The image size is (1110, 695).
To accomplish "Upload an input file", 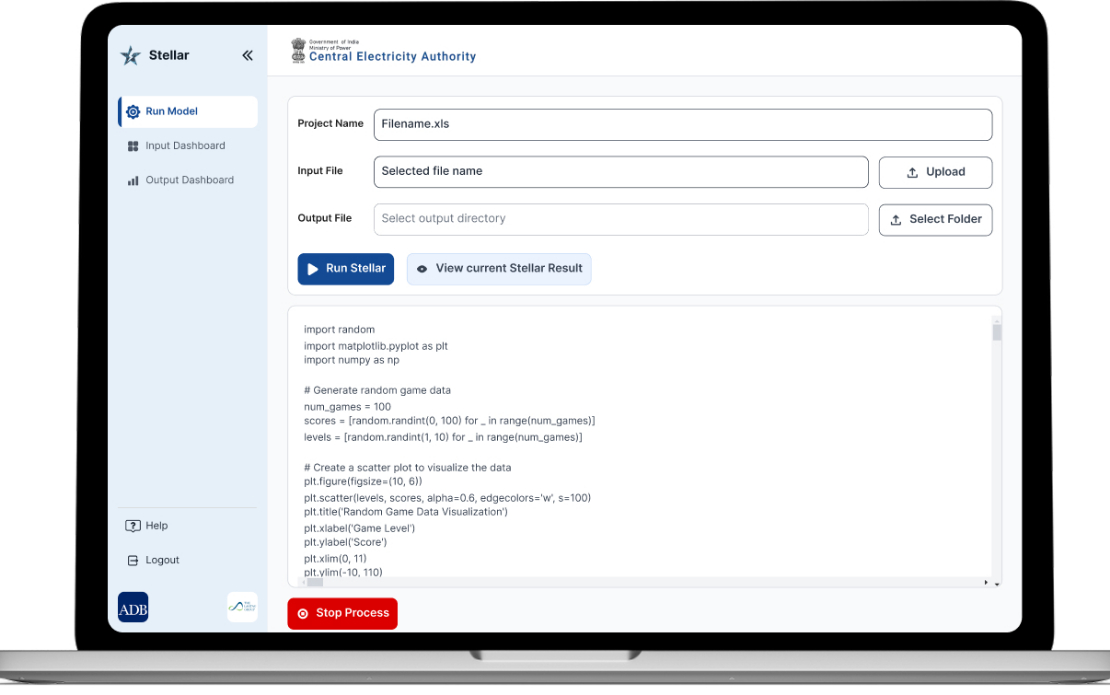I will [935, 173].
